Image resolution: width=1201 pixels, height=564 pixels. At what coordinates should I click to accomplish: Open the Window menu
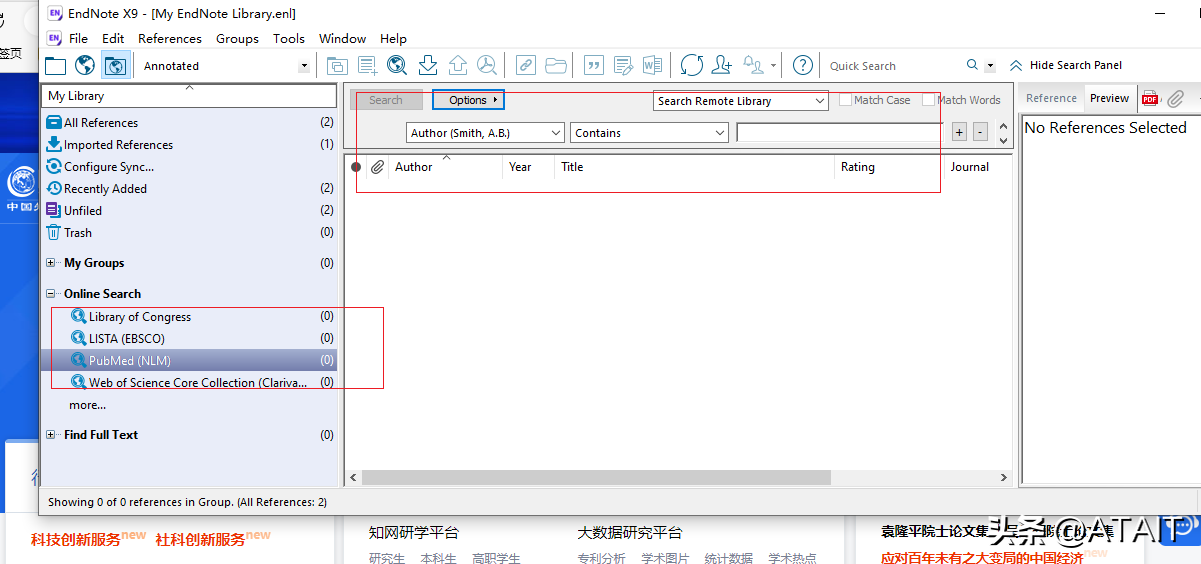click(x=342, y=38)
